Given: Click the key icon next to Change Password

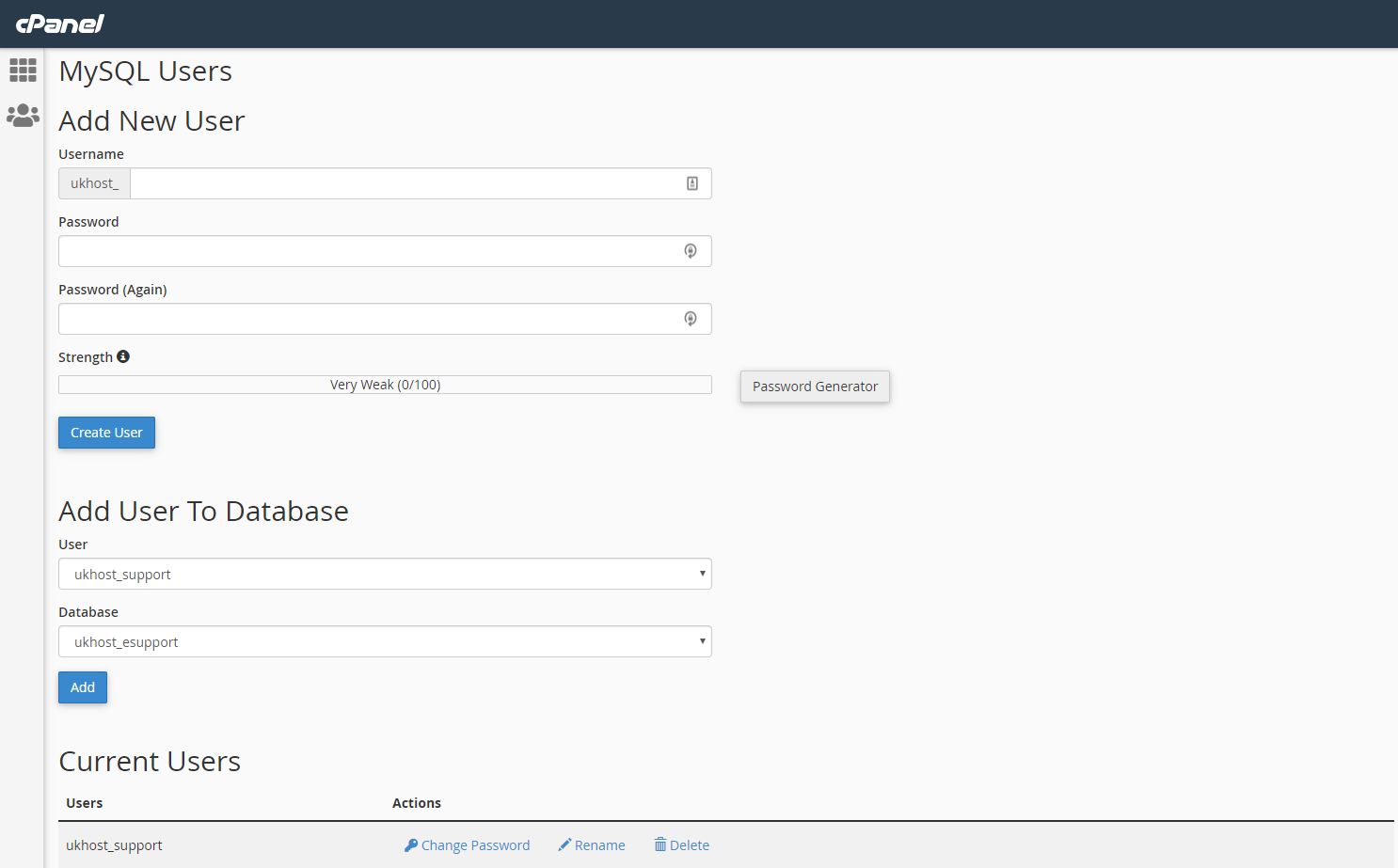Looking at the screenshot, I should click(408, 844).
